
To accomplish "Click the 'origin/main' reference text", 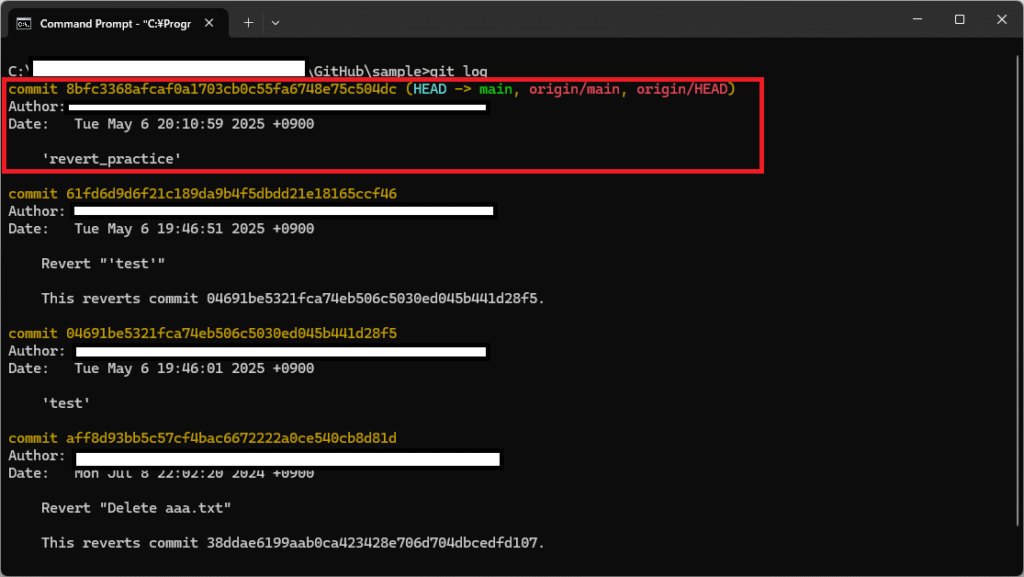I will tap(574, 89).
